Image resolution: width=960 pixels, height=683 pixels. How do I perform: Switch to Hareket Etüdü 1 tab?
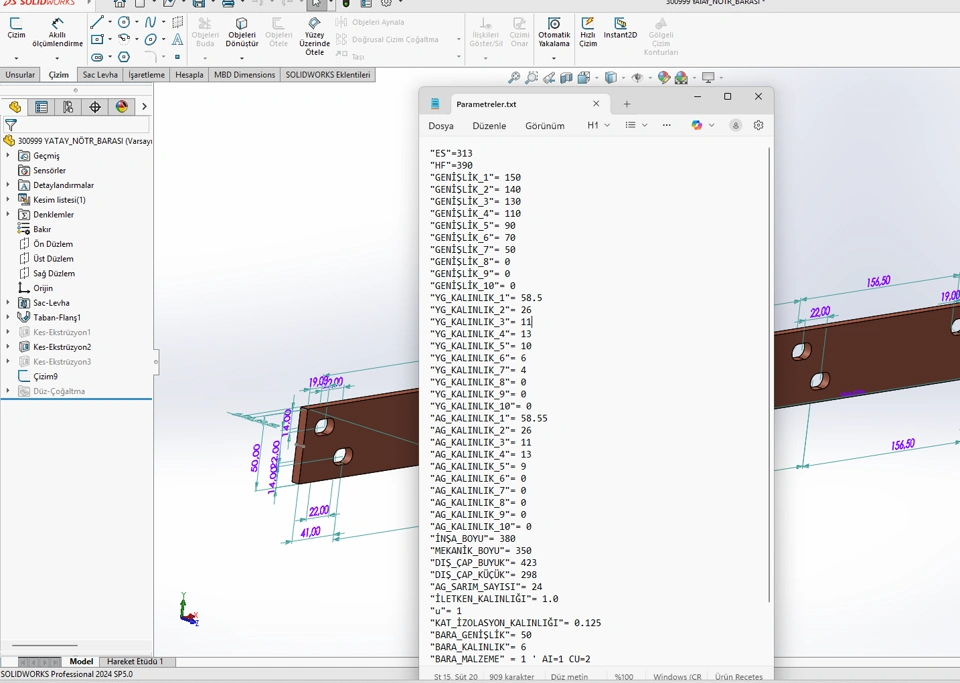[x=135, y=661]
